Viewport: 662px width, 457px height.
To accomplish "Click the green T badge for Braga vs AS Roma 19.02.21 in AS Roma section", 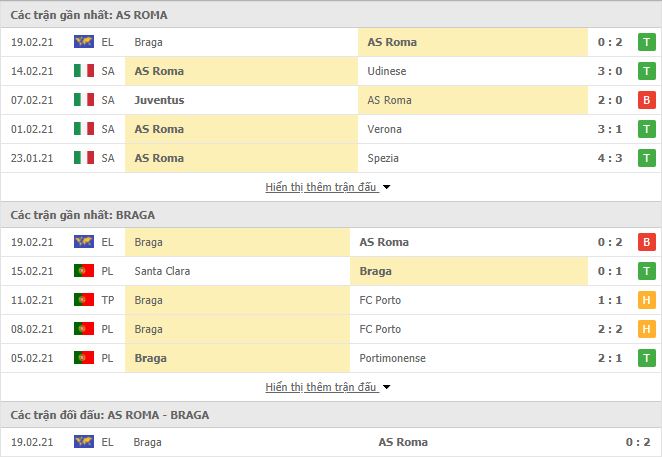I will click(646, 42).
